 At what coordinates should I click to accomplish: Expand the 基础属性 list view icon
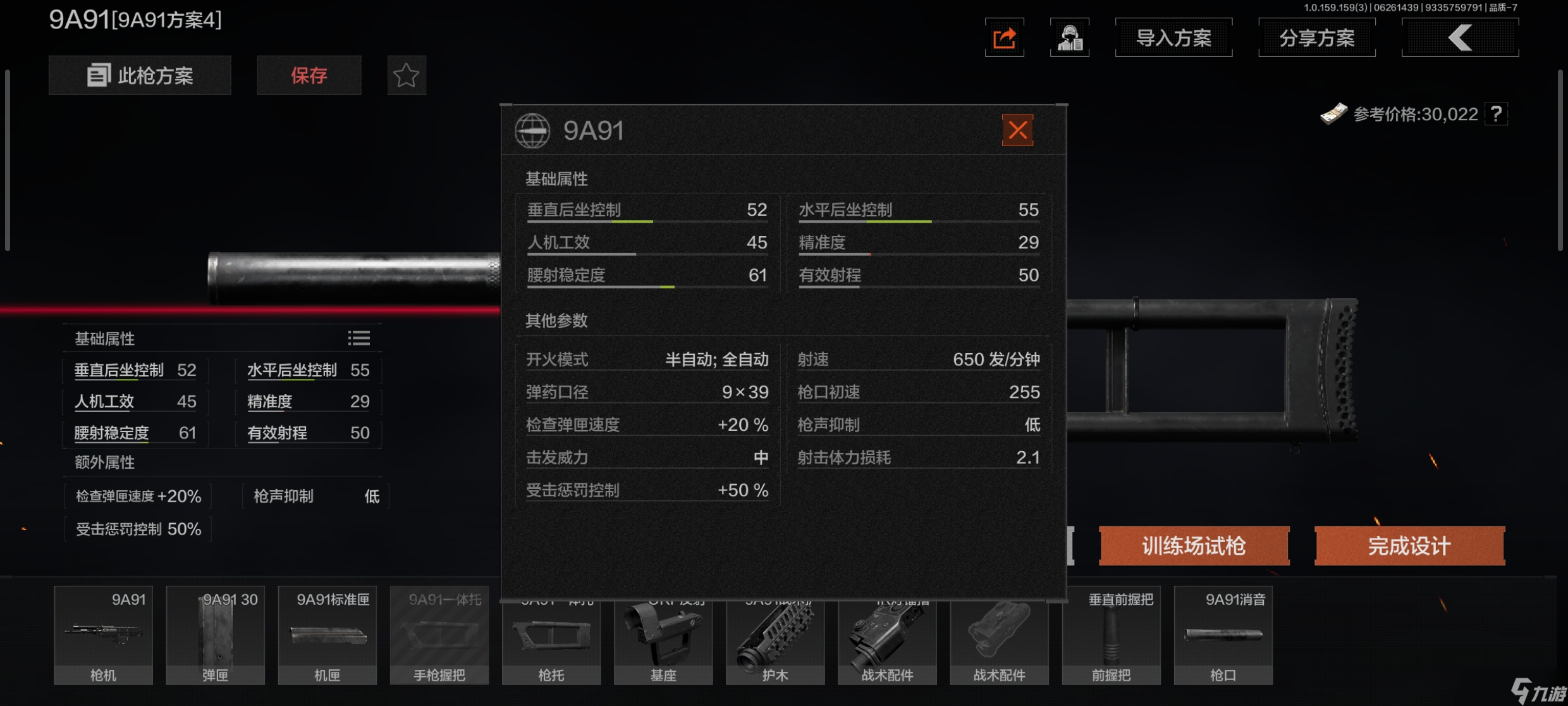tap(358, 338)
